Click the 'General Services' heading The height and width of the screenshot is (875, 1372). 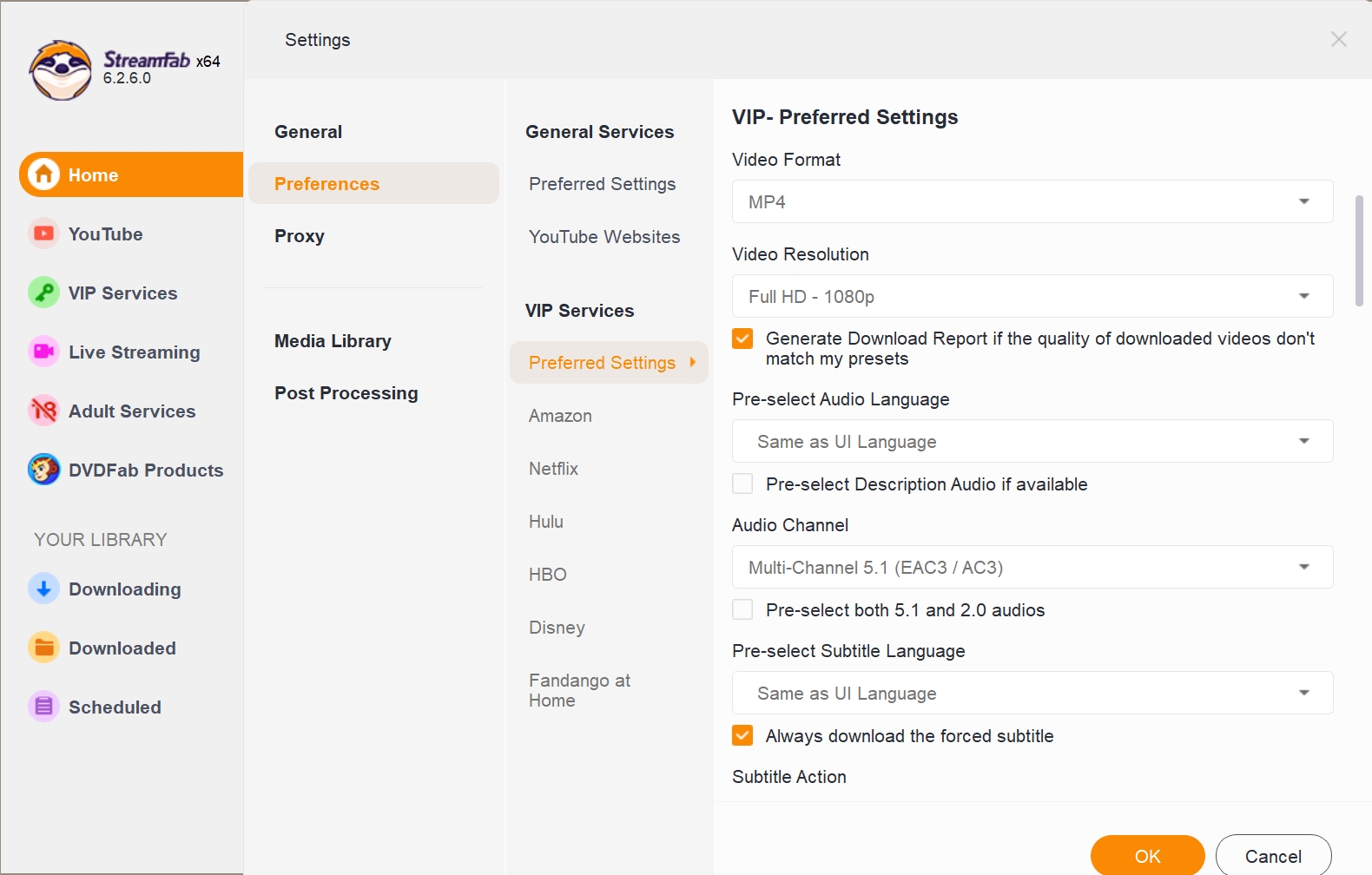tap(600, 132)
